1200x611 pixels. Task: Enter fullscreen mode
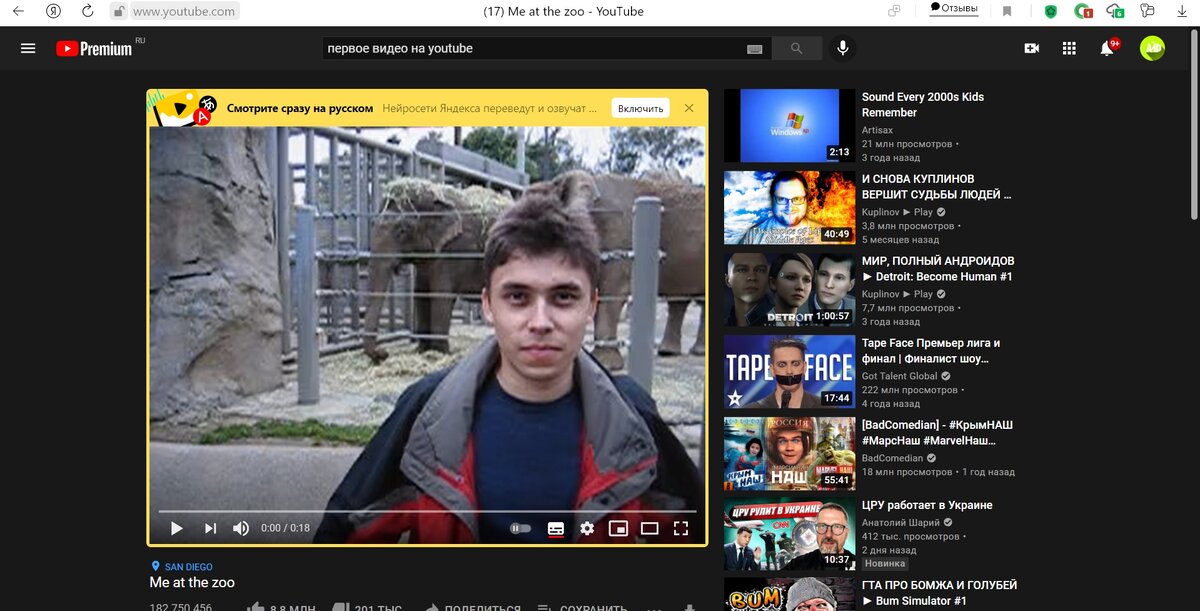pos(681,528)
